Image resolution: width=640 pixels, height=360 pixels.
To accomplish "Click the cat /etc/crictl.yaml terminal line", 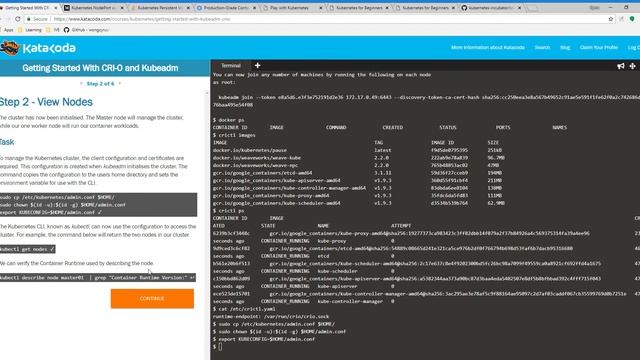I will click(244, 309).
